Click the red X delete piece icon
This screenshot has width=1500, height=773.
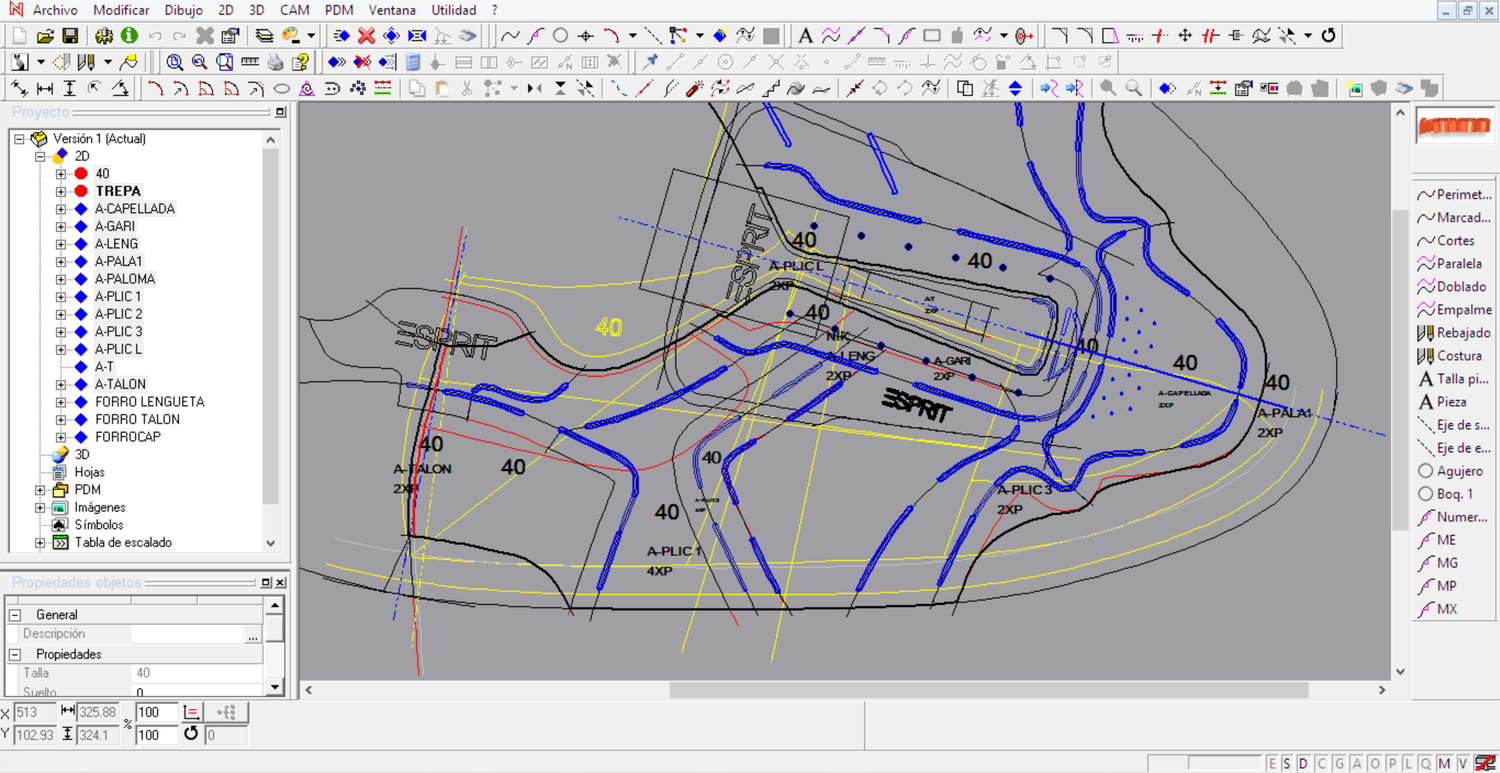tap(366, 36)
